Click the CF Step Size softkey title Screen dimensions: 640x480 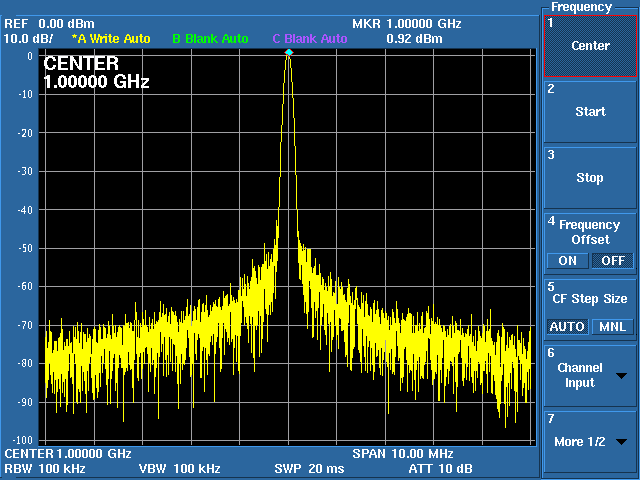coord(590,299)
